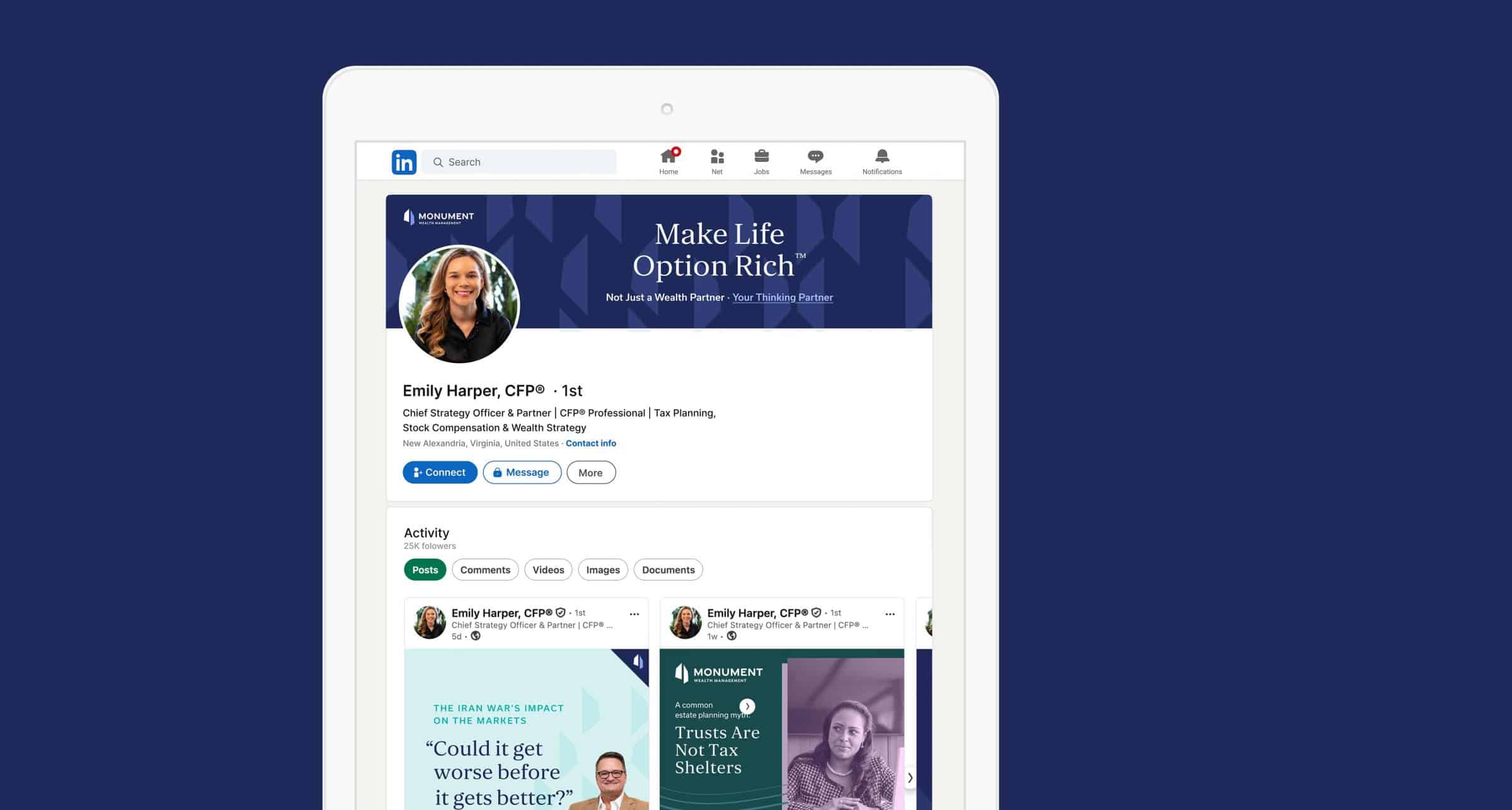Click the LinkedIn logo icon
Image resolution: width=1512 pixels, height=810 pixels.
click(404, 162)
